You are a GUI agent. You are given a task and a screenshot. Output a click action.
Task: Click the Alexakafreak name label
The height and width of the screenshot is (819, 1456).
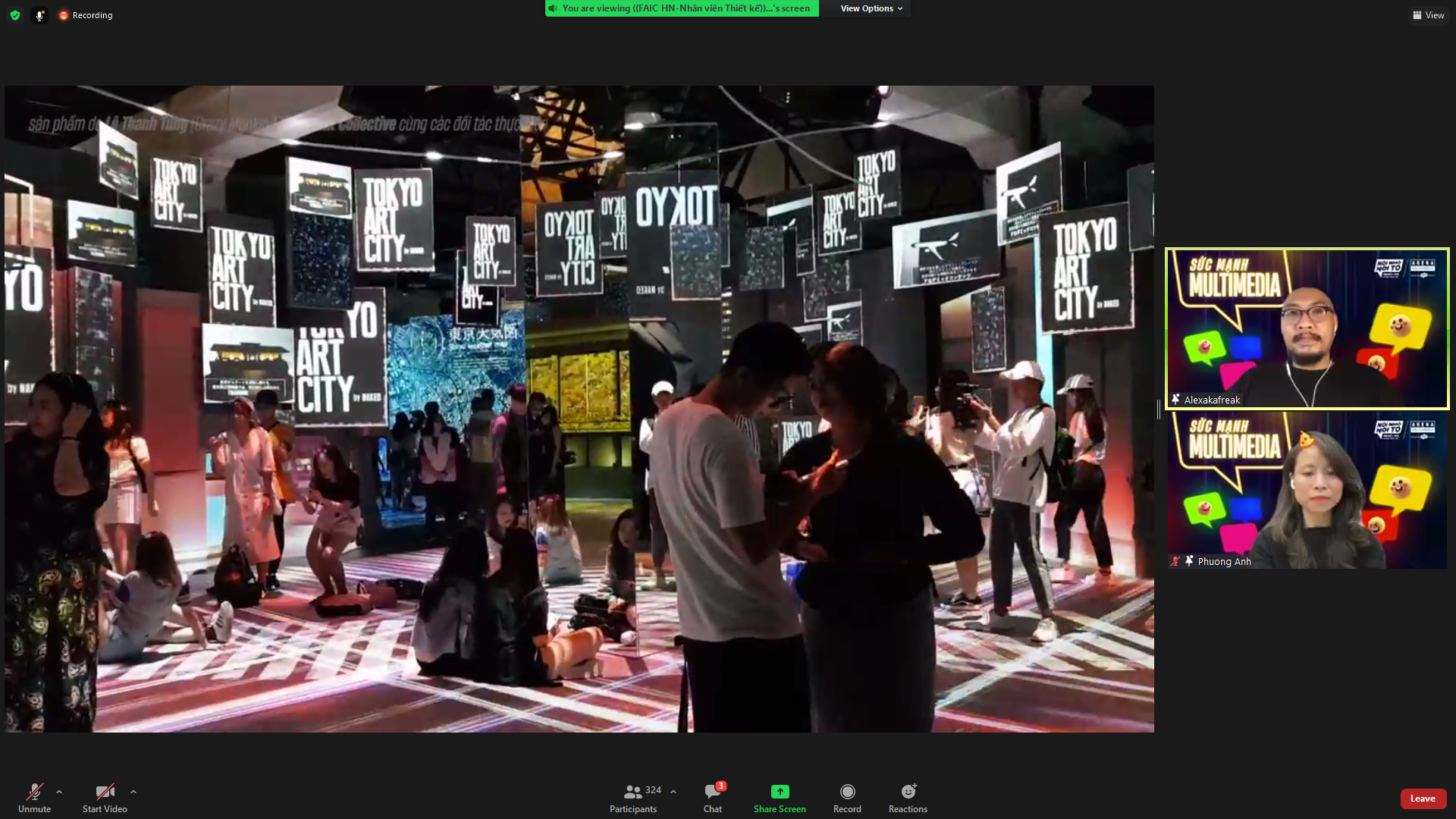click(x=1212, y=400)
